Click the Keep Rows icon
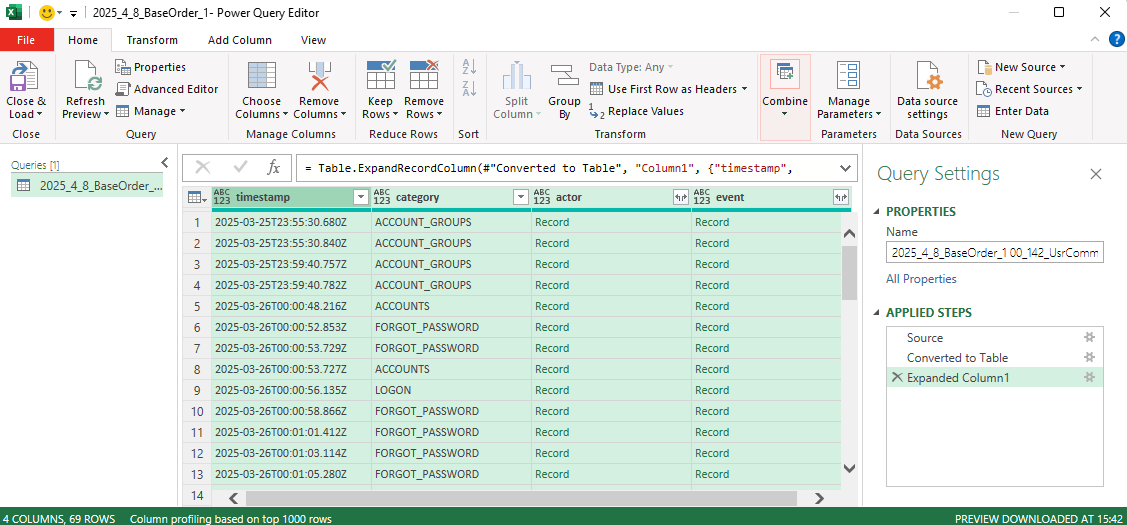This screenshot has height=525, width=1127. point(381,76)
